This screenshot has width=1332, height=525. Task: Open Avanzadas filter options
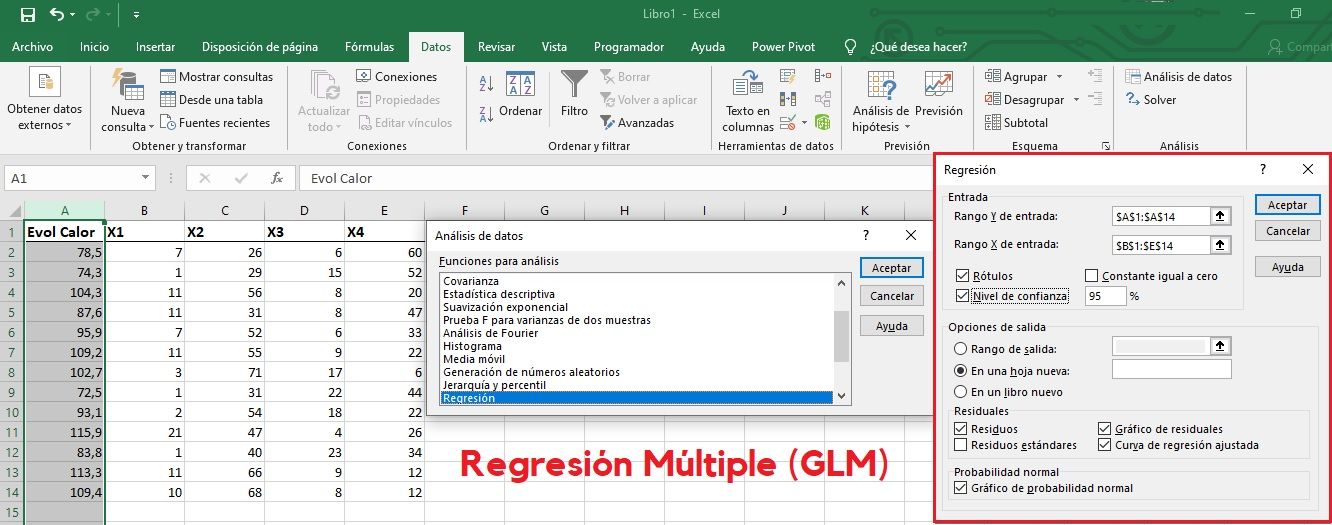(638, 123)
